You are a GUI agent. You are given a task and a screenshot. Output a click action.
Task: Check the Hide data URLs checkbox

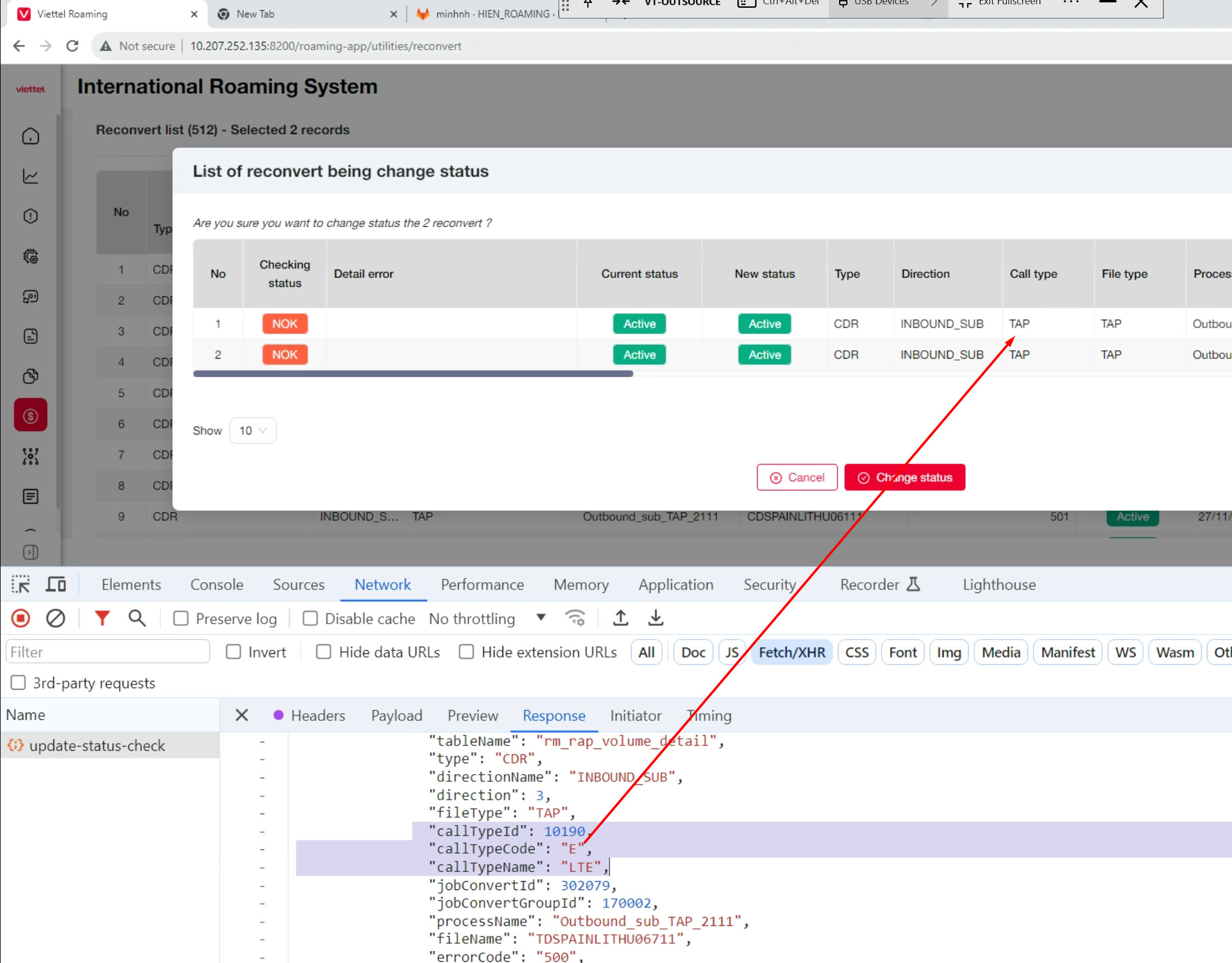[x=324, y=652]
